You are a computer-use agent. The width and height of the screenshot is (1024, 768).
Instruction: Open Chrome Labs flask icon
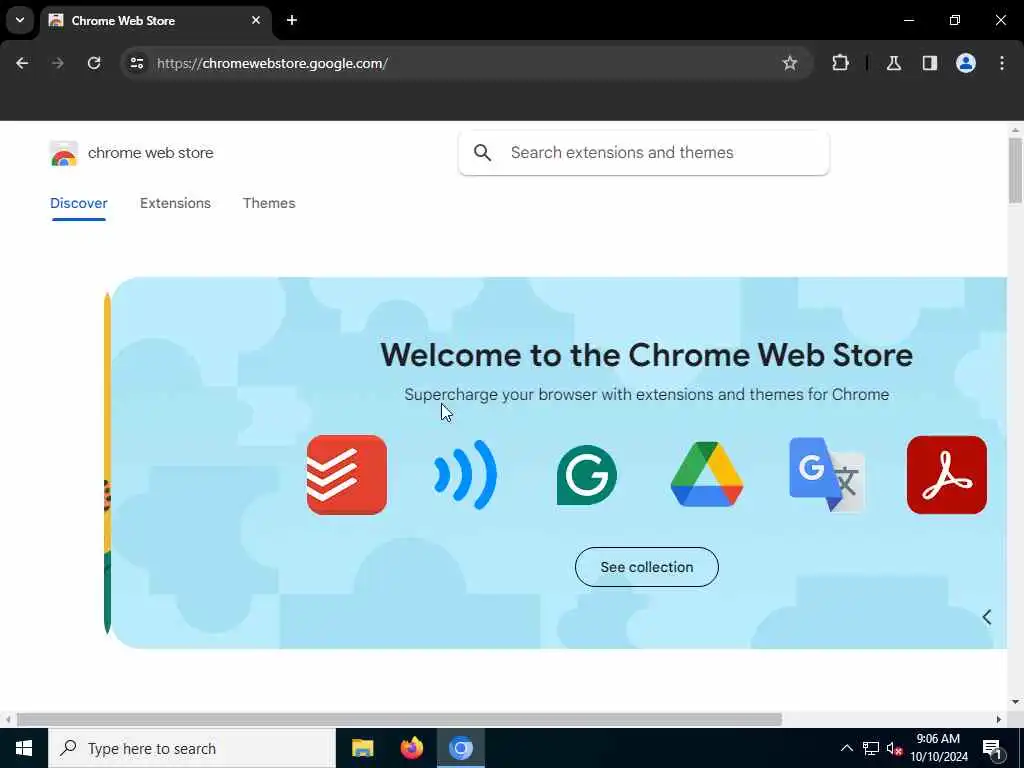[893, 63]
